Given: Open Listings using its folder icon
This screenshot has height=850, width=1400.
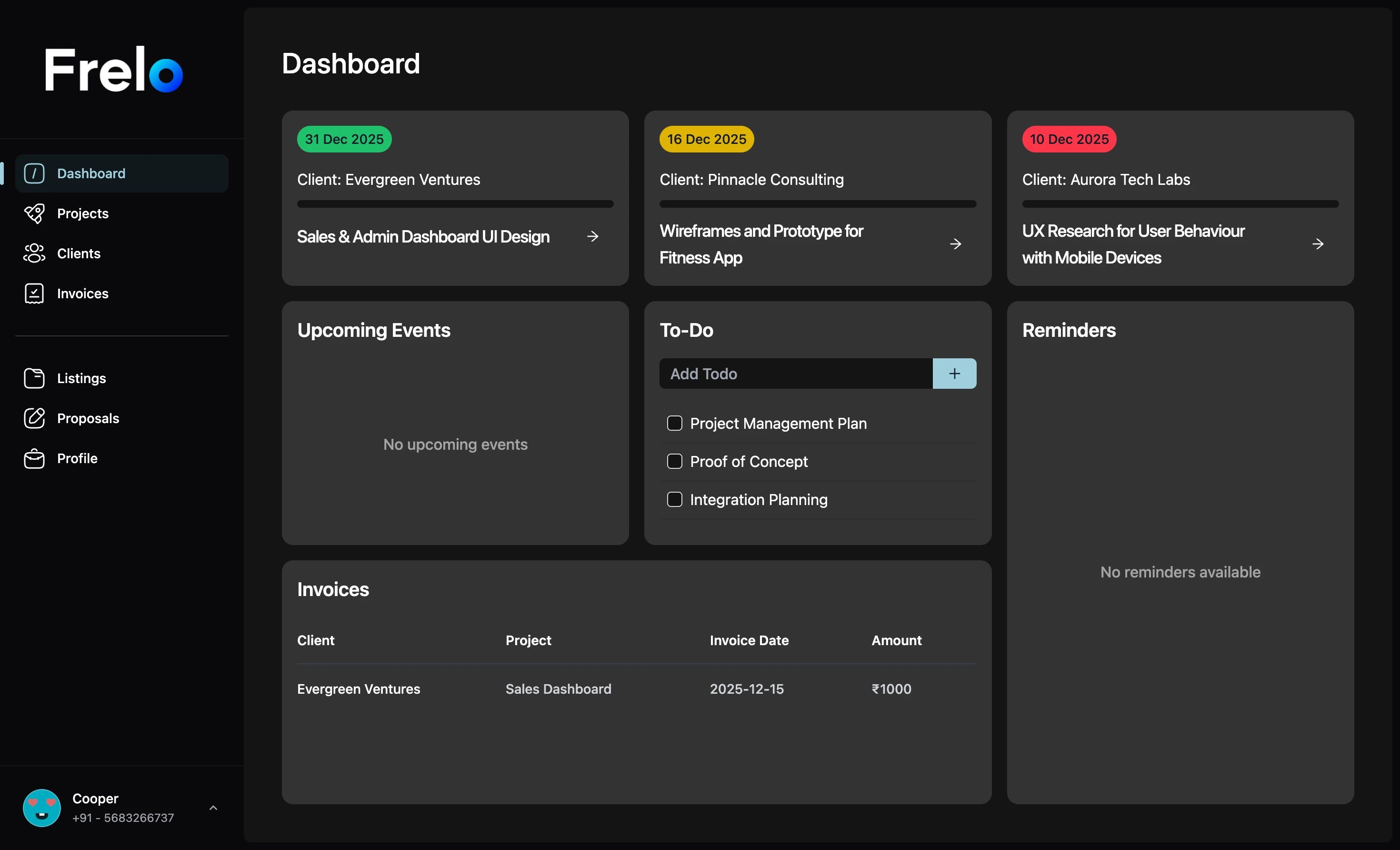Looking at the screenshot, I should [x=34, y=377].
